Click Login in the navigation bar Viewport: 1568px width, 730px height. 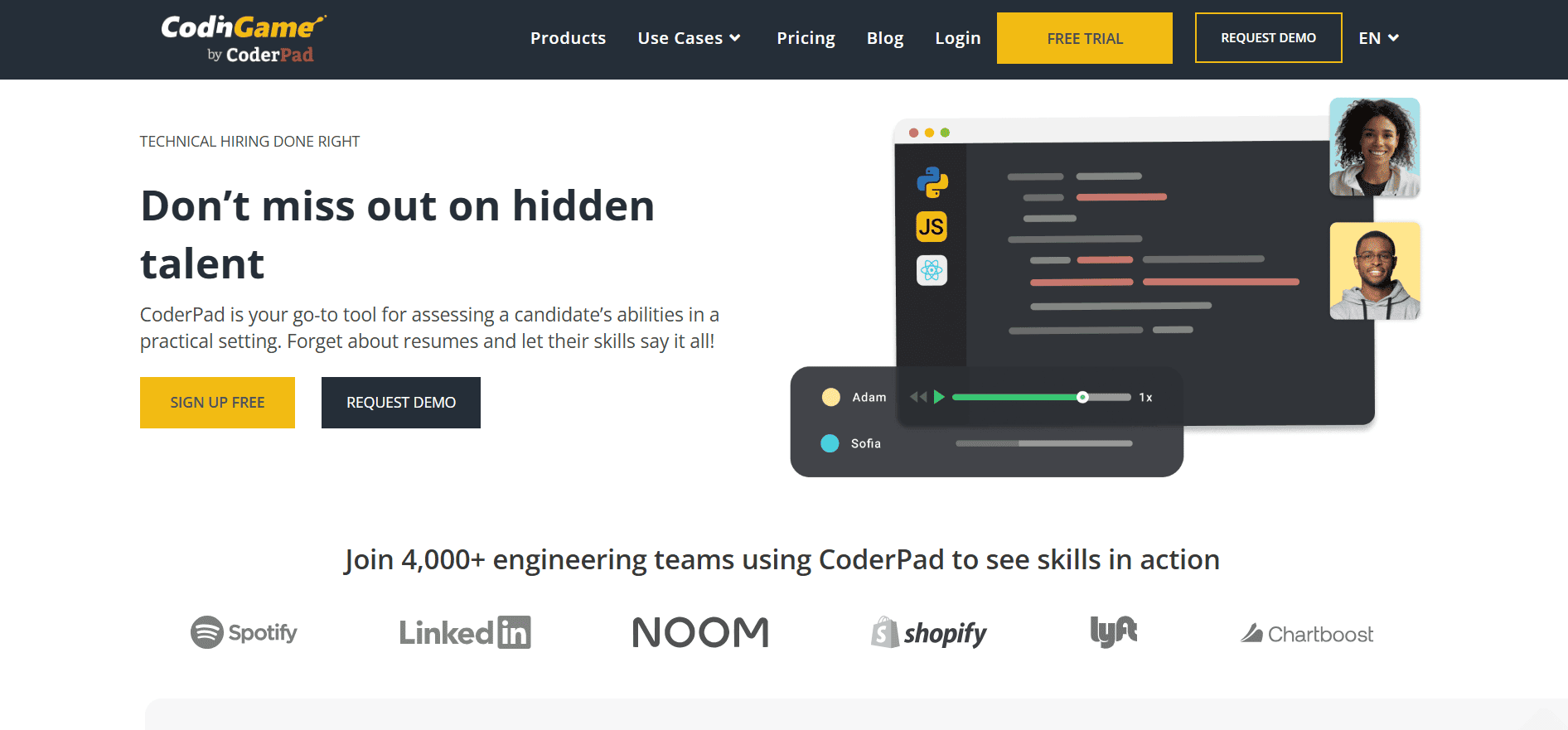click(x=957, y=38)
